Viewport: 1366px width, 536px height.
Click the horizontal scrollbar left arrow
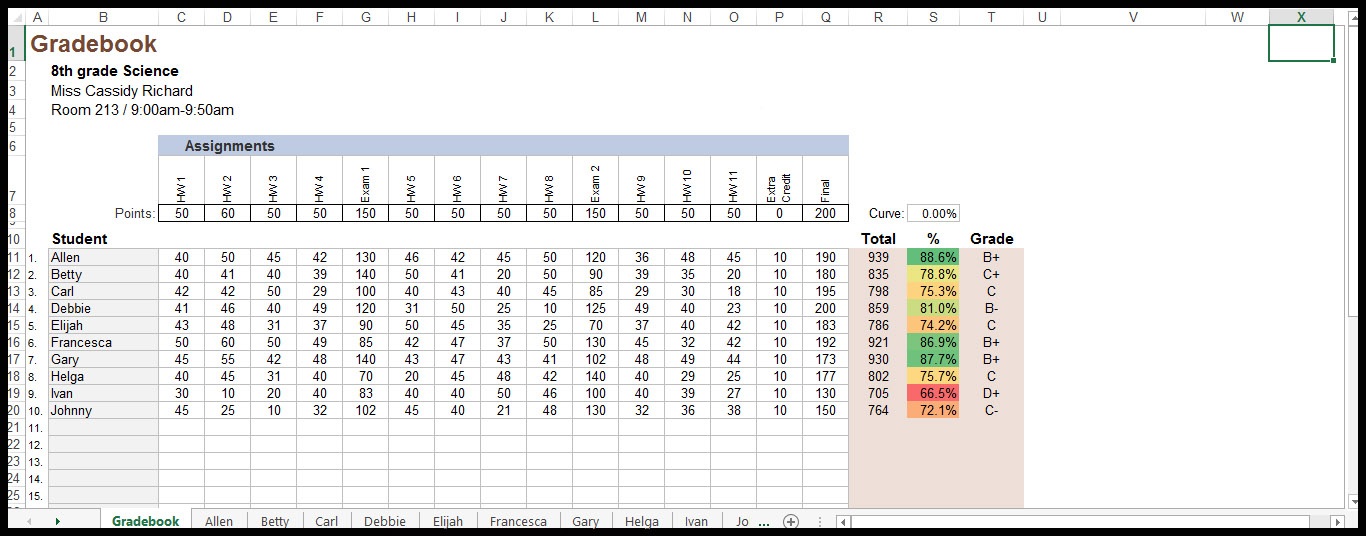point(844,521)
